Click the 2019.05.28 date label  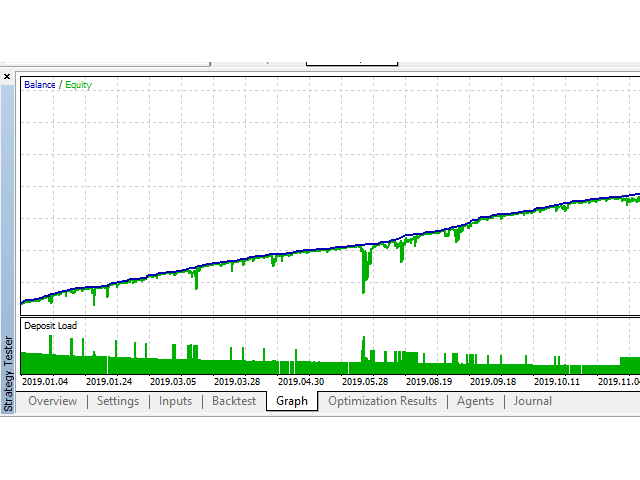pos(365,381)
